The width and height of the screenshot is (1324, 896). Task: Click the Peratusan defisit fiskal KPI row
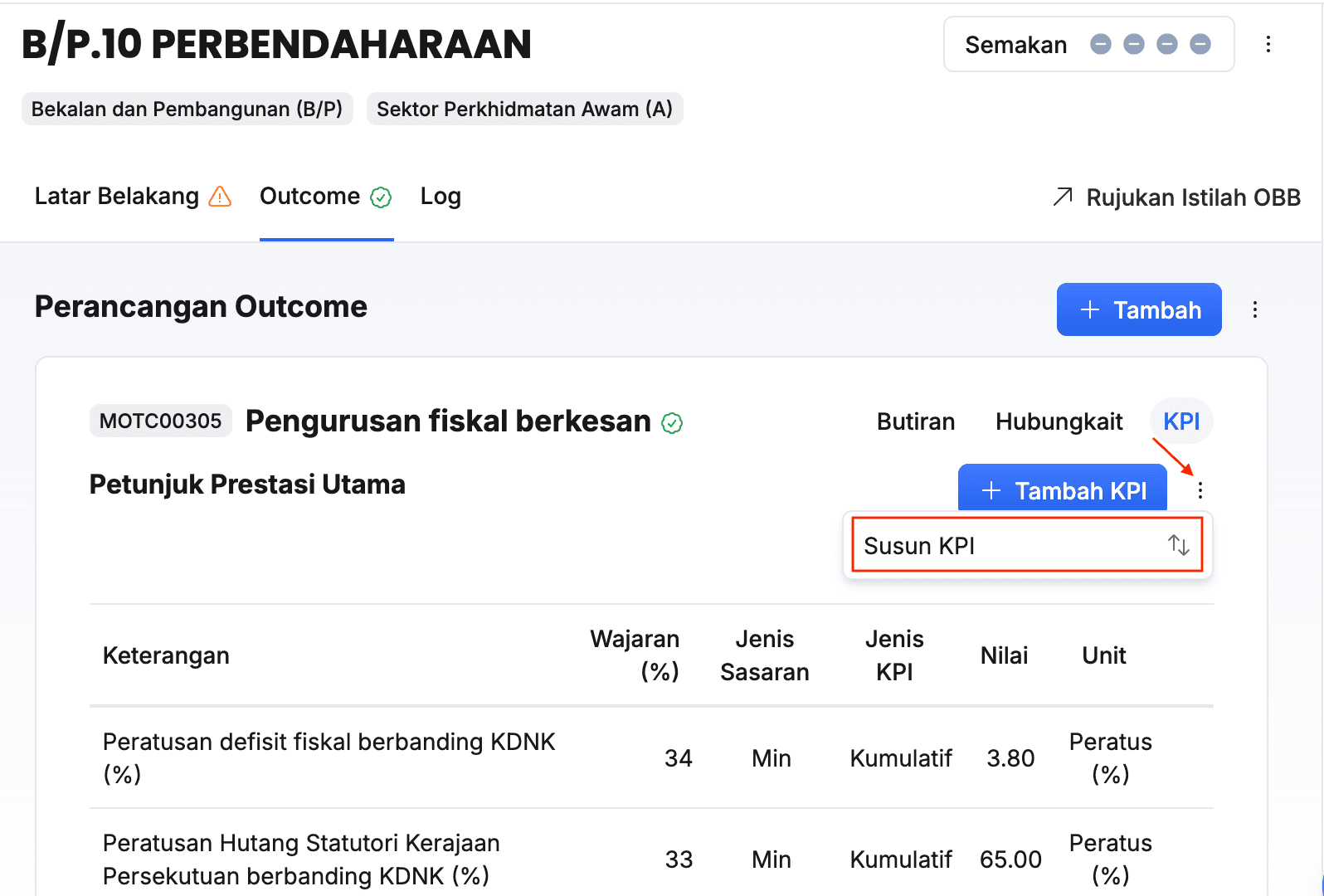pos(329,757)
